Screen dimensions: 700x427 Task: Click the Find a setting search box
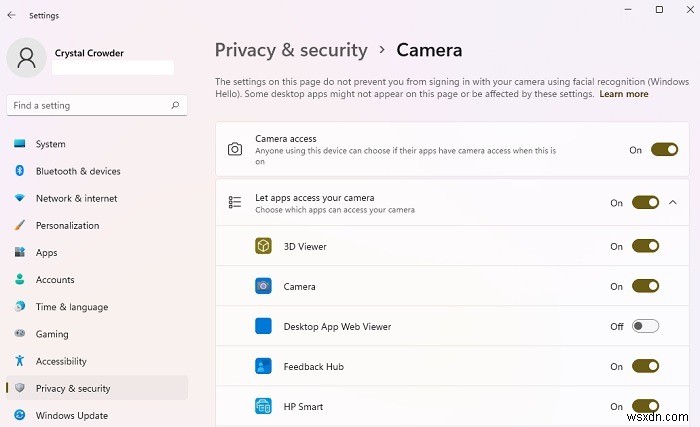(x=90, y=105)
